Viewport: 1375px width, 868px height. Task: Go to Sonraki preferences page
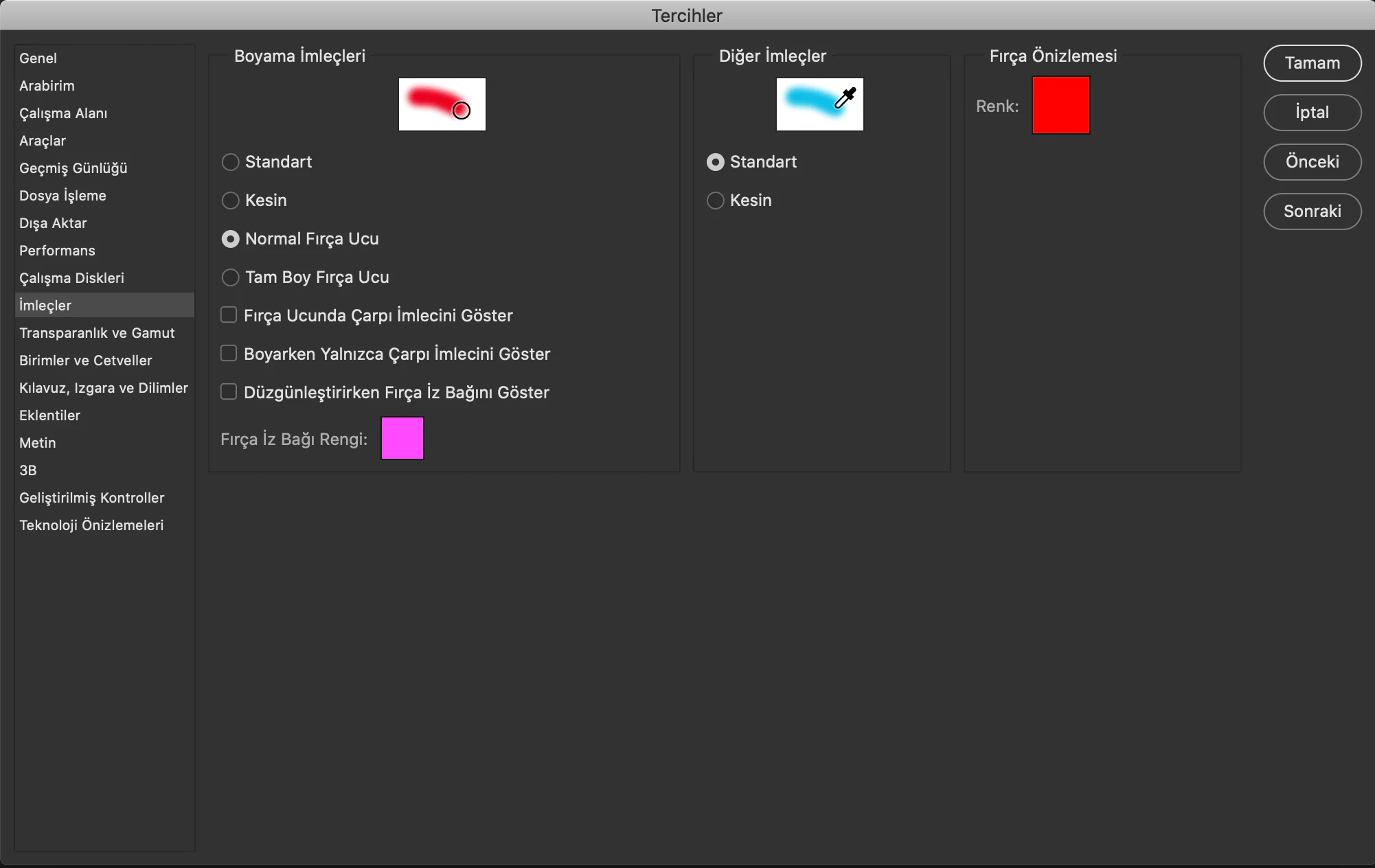1312,212
